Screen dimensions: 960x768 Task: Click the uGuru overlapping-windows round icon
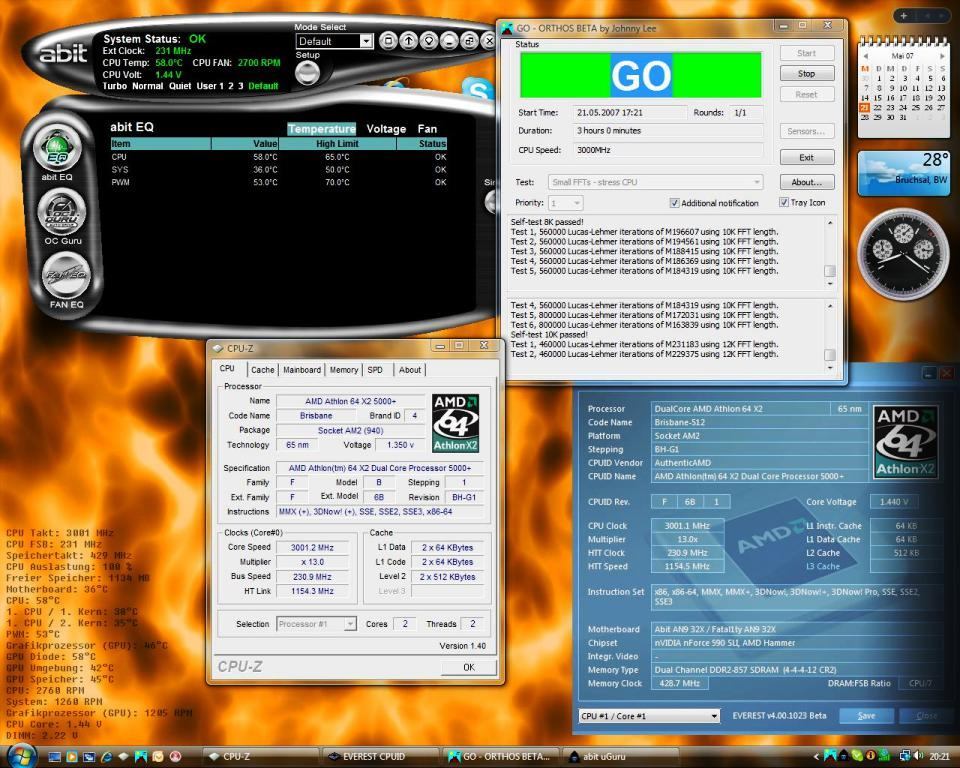[x=470, y=41]
